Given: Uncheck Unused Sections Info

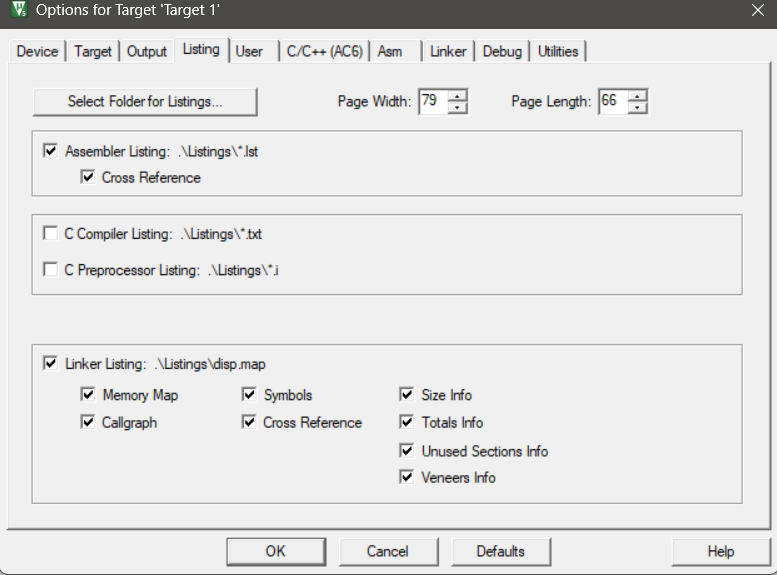Looking at the screenshot, I should (407, 451).
